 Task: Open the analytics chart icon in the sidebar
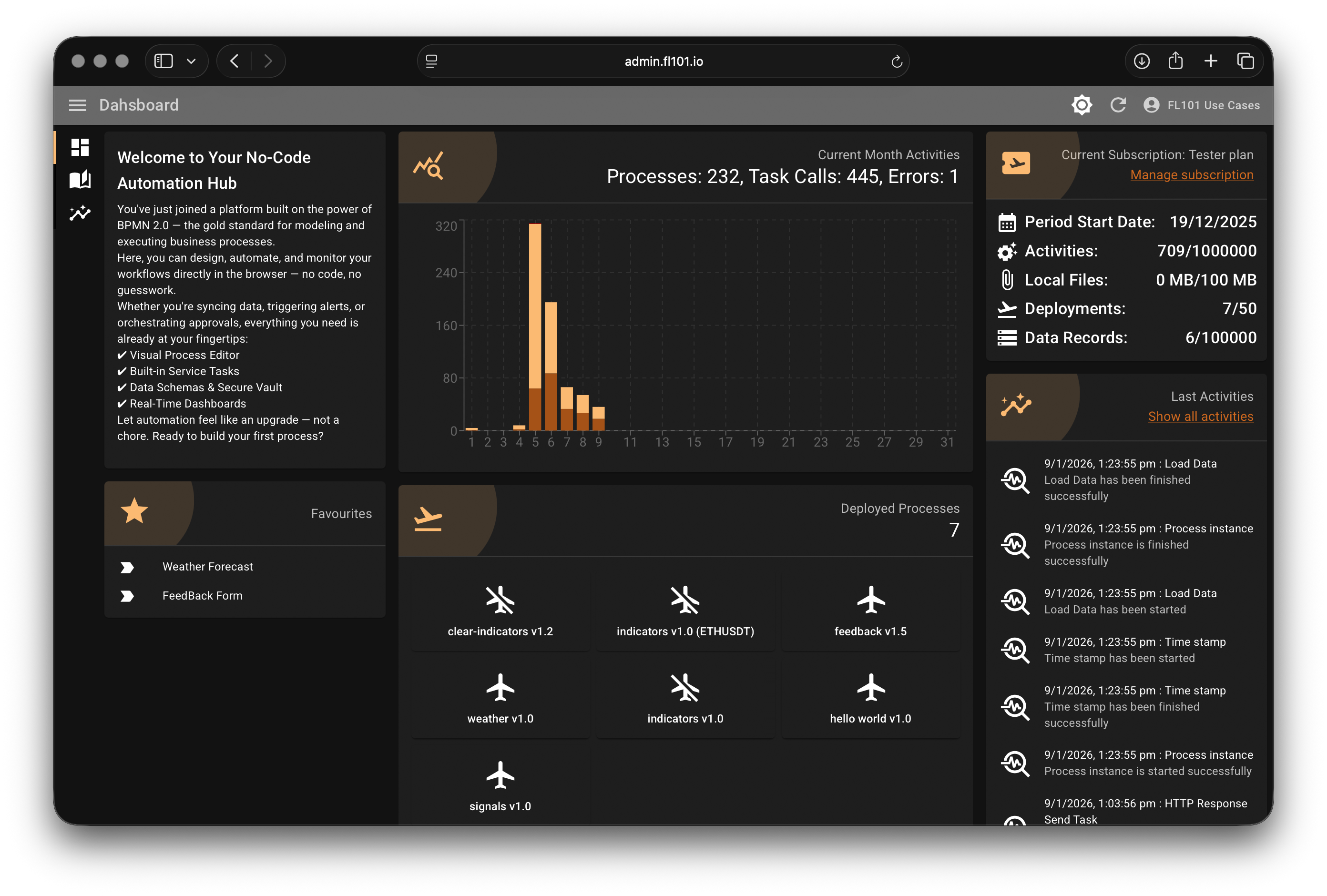pyautogui.click(x=80, y=214)
